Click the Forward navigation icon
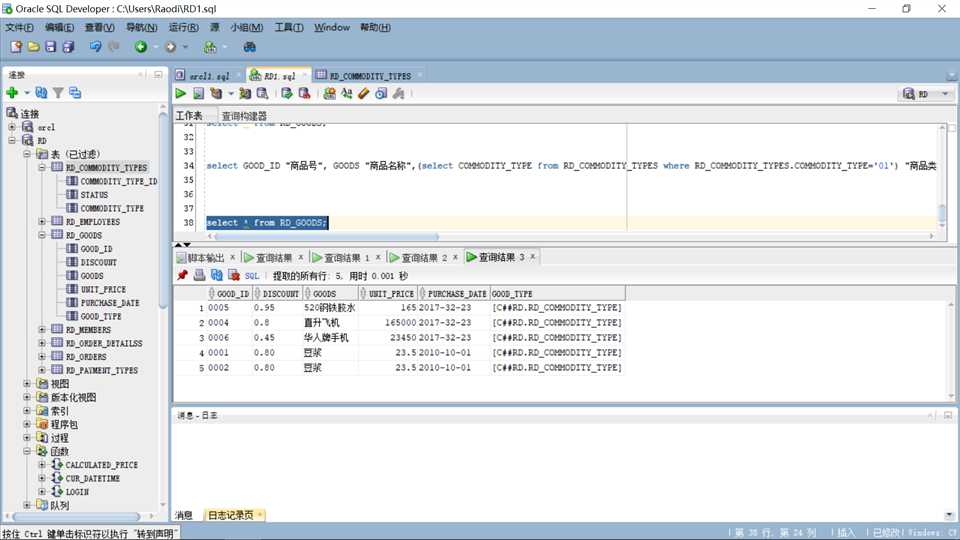960x540 pixels. coord(170,47)
